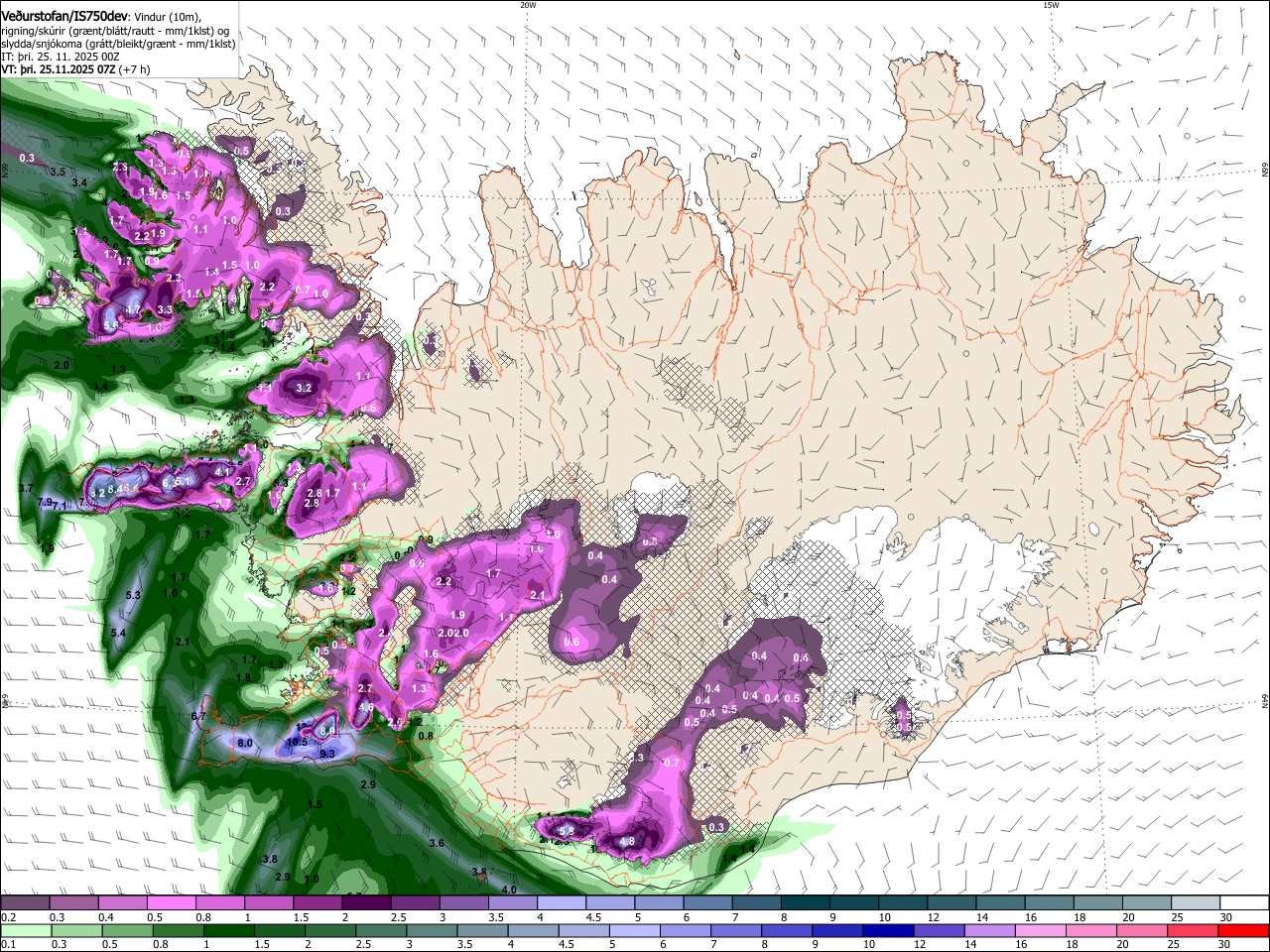This screenshot has width=1270, height=952.
Task: Select the 6.7 rainfall value
Action: coord(197,716)
